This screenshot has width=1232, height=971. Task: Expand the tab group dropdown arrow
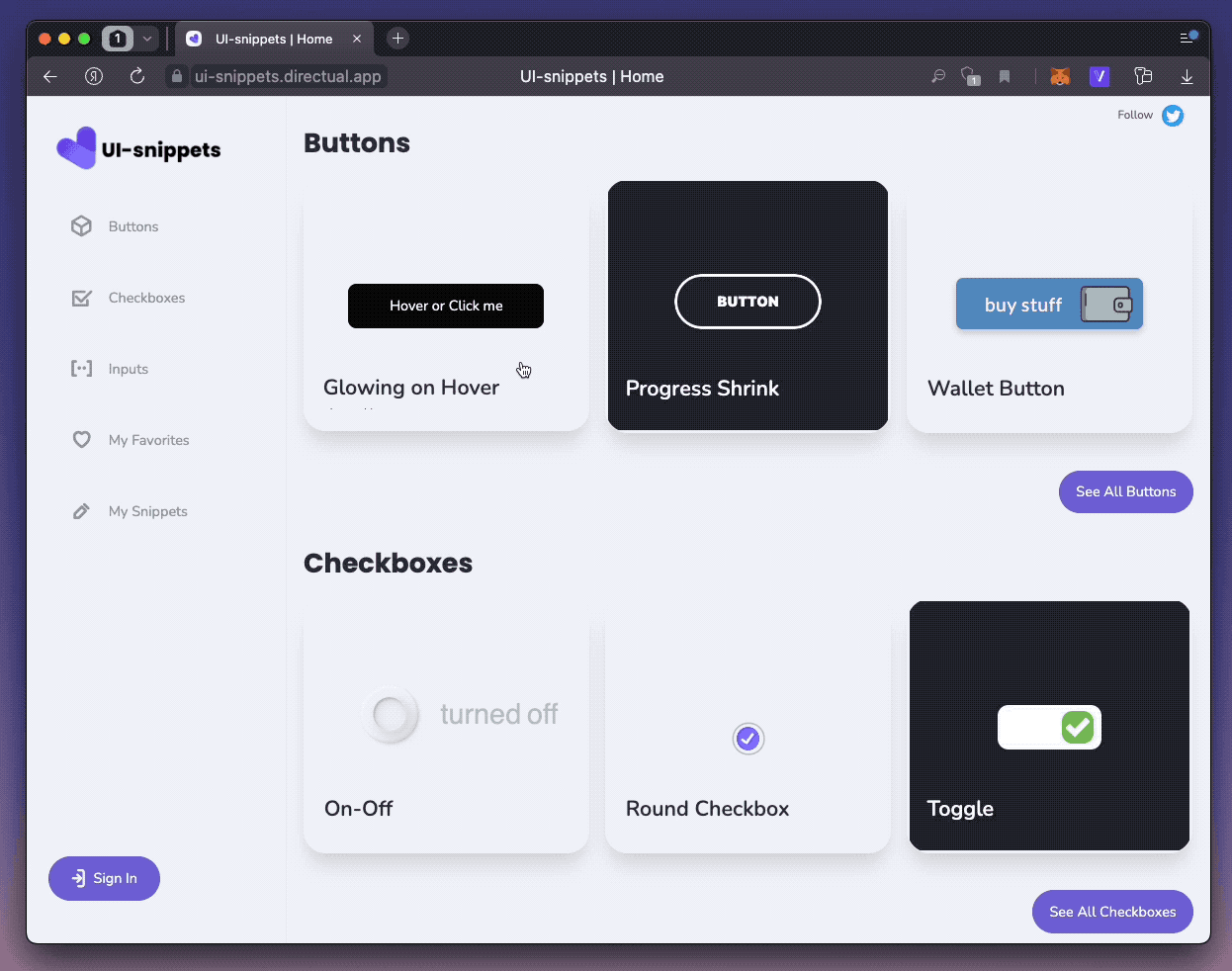tap(146, 39)
